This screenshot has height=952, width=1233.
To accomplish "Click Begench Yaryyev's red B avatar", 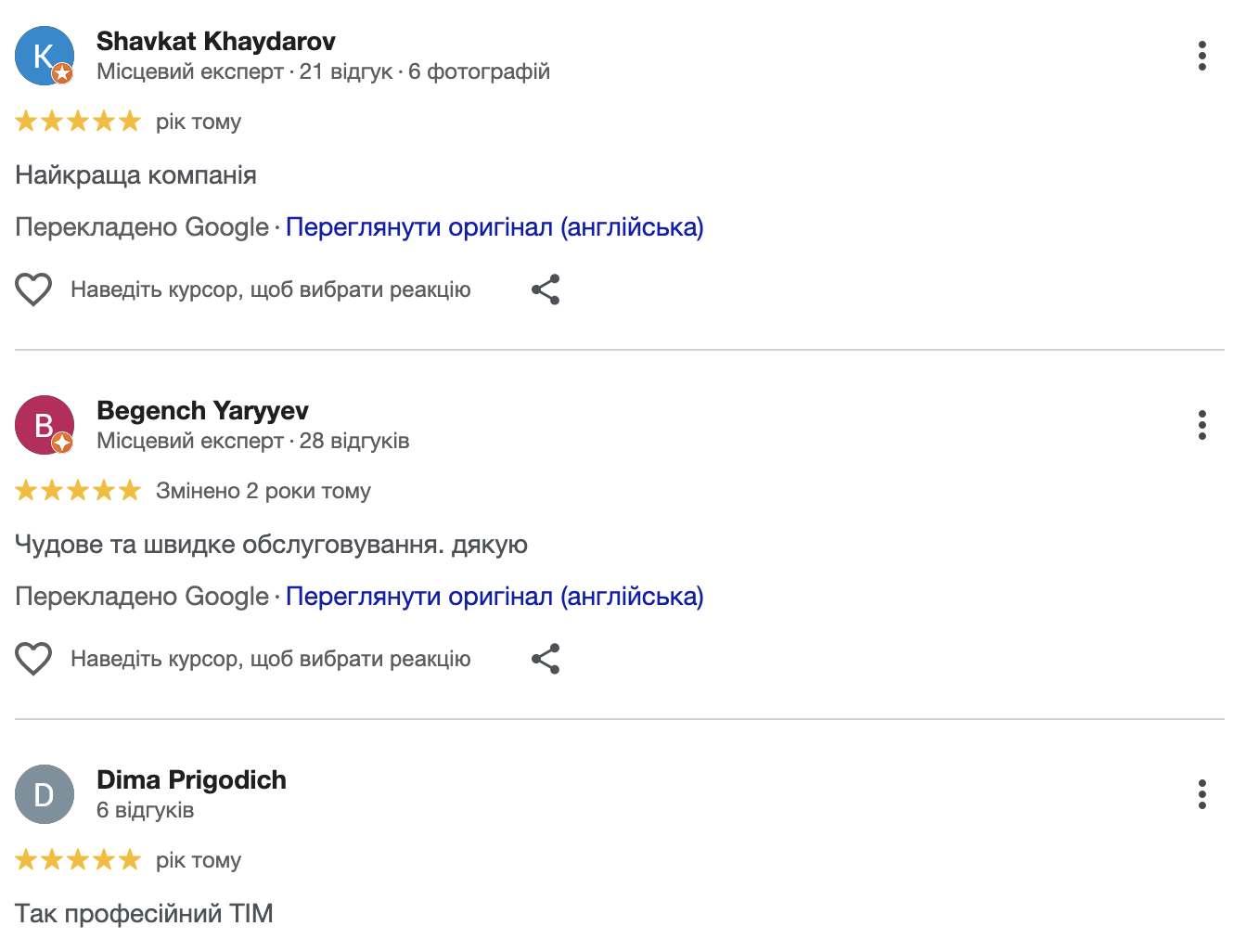I will (x=44, y=425).
